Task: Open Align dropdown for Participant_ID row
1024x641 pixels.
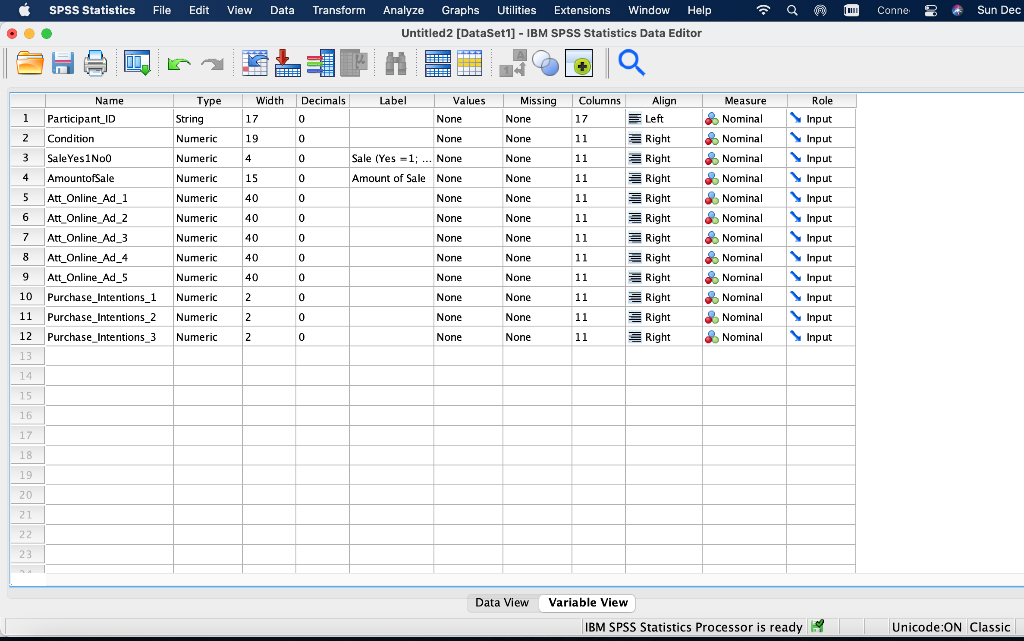Action: click(664, 119)
